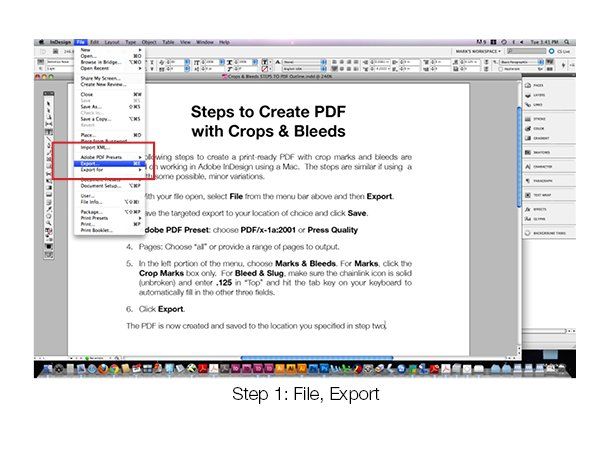Click the horizontal scrollbar thumb of document
The image size is (612, 468).
317,358
